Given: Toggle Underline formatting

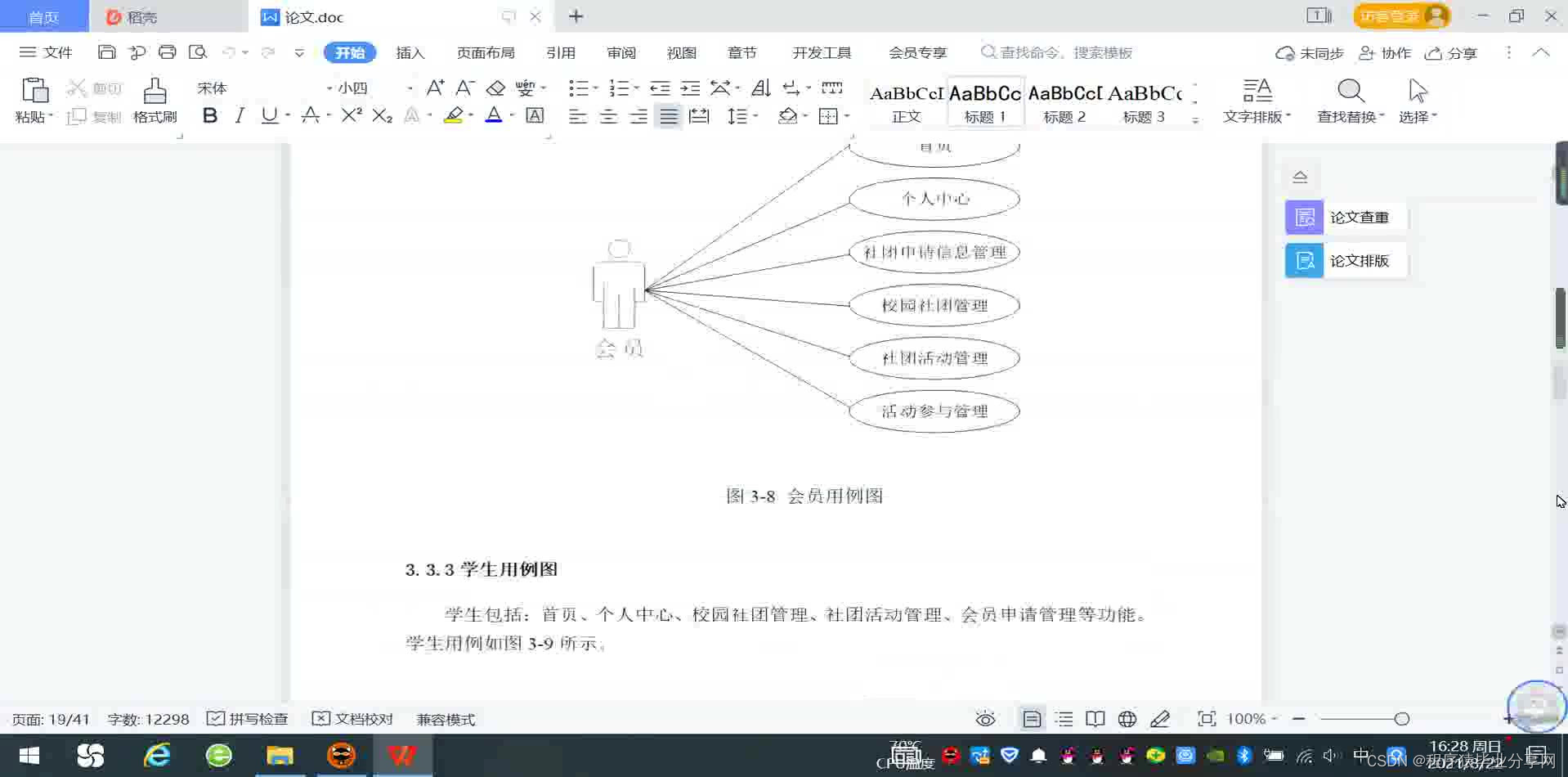Looking at the screenshot, I should [269, 116].
